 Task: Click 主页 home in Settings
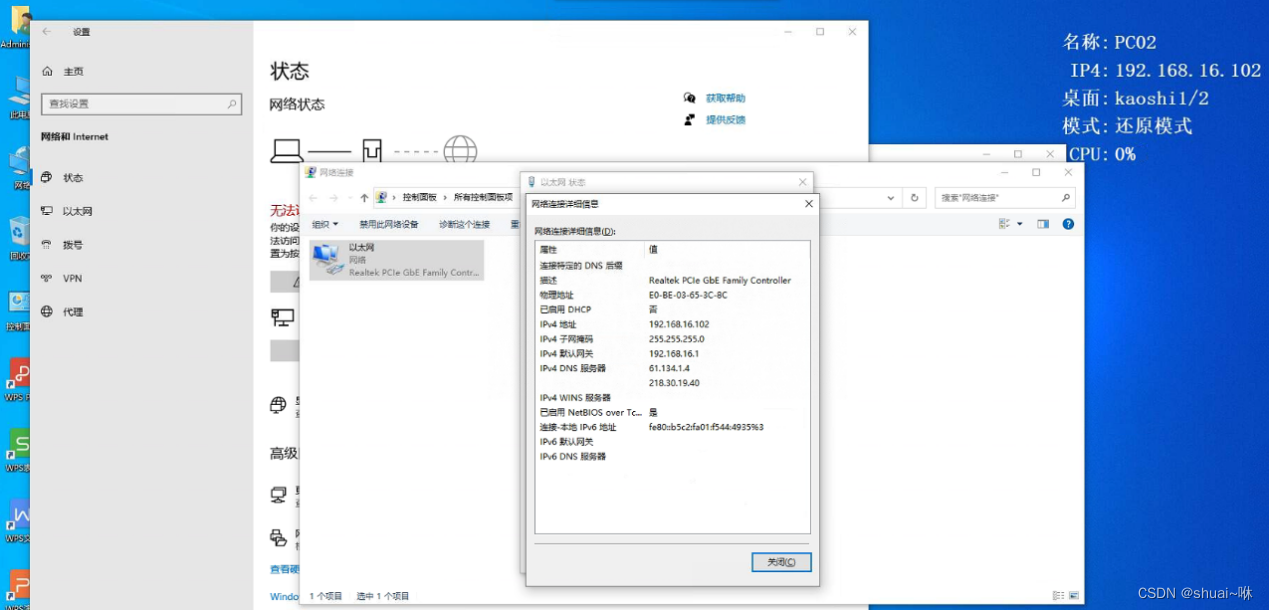[73, 72]
